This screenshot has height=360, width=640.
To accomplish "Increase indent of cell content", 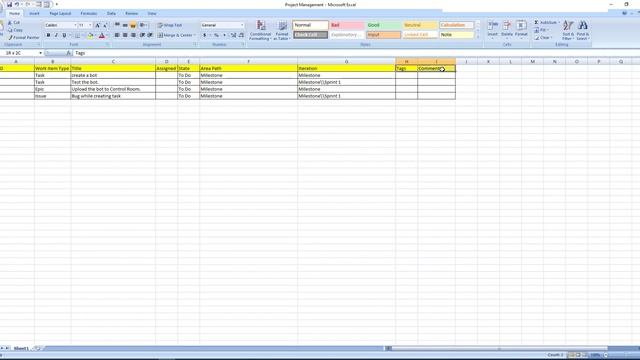I will click(x=150, y=35).
